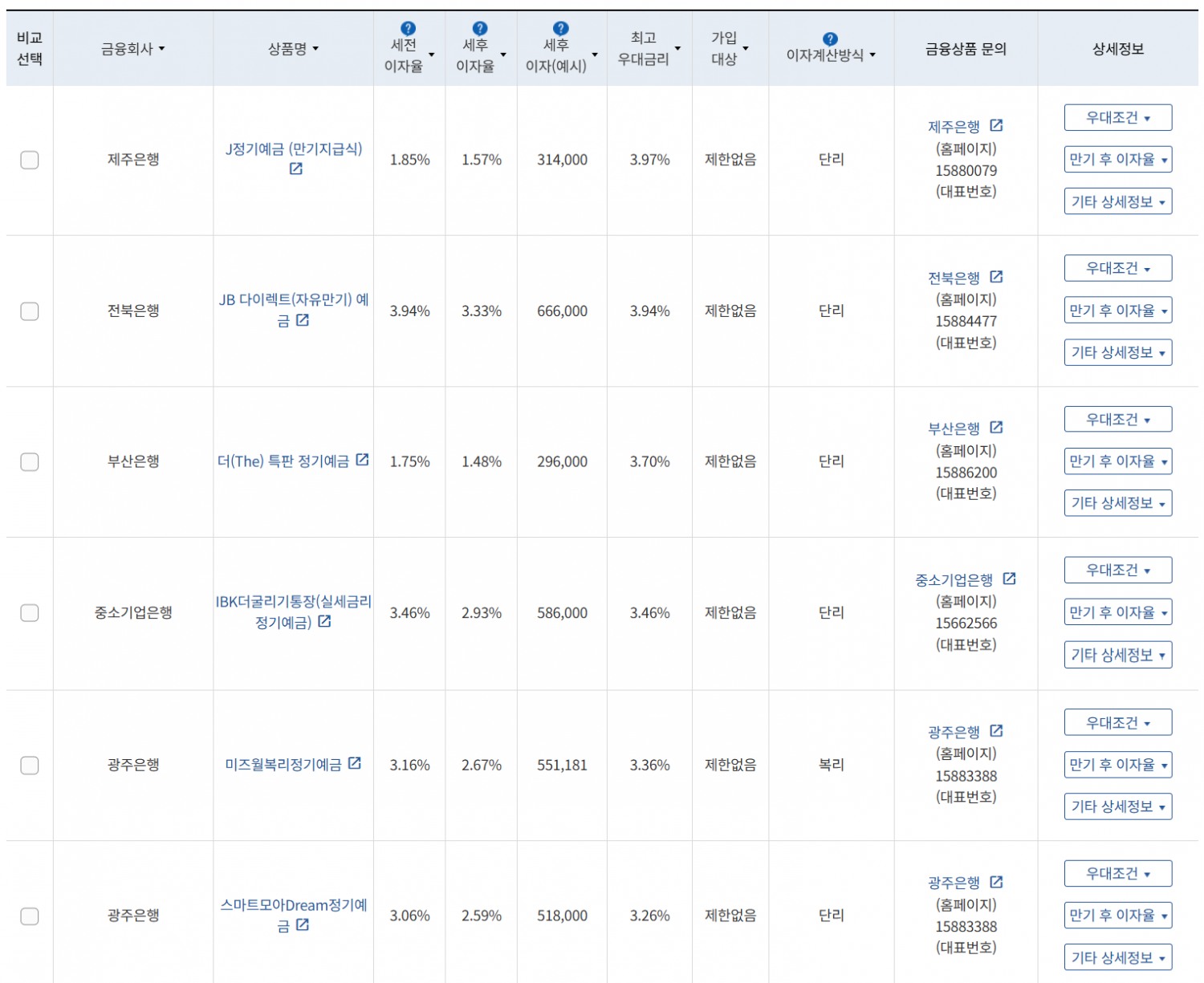Open 중소기업은행 homepage external icon
Viewport: 1204px width, 983px height.
1009,579
